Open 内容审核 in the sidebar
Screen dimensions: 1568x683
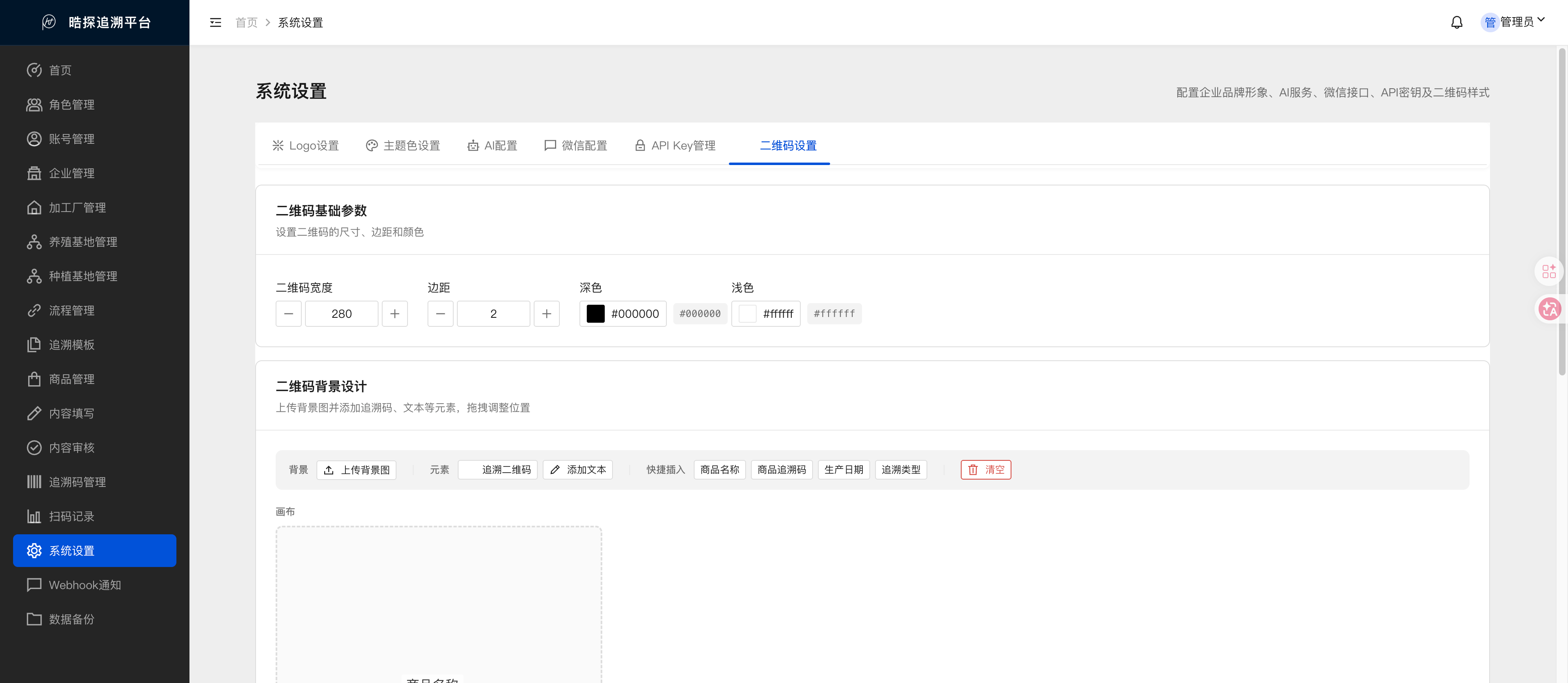pyautogui.click(x=94, y=448)
